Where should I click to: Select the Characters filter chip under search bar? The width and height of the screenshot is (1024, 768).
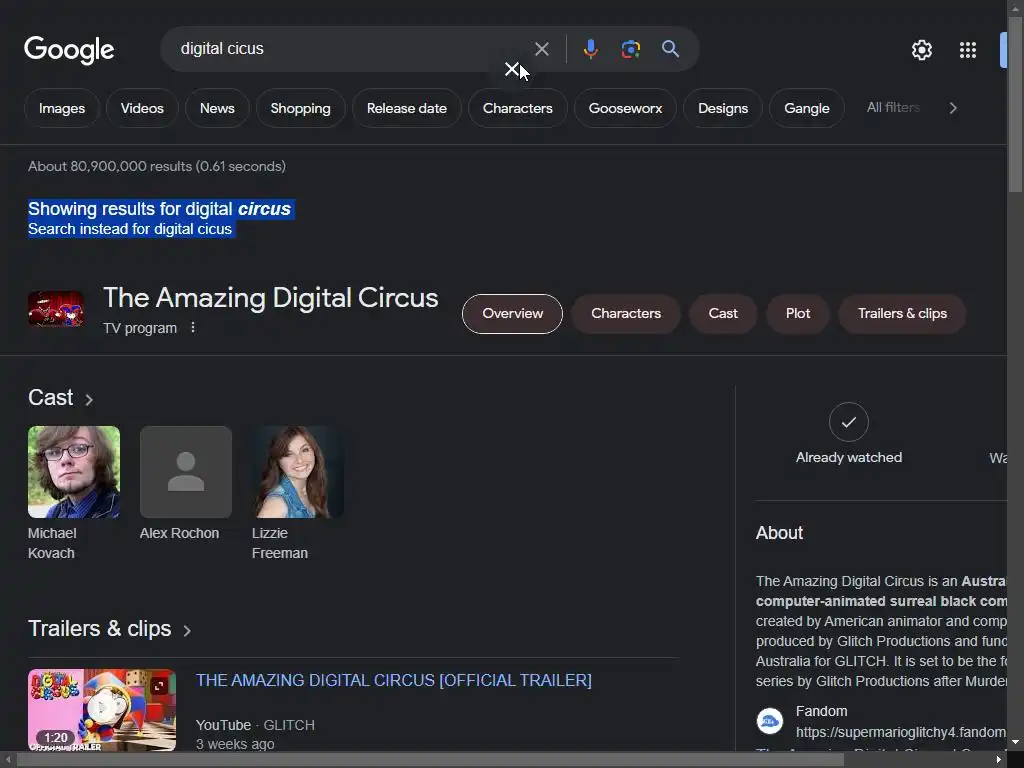click(x=517, y=108)
